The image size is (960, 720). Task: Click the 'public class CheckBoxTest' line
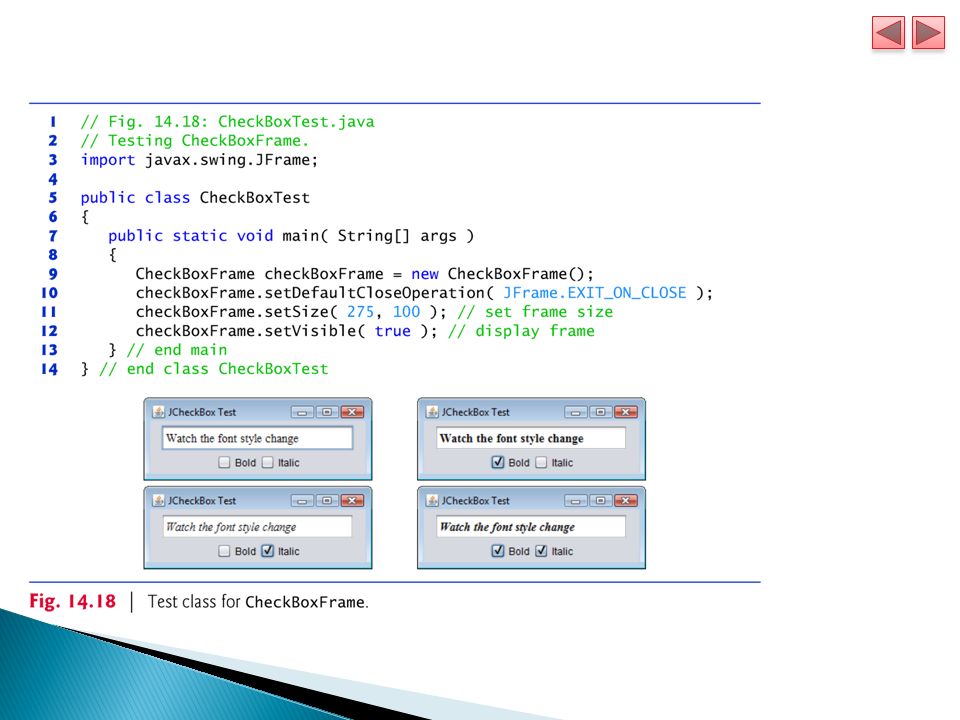click(x=195, y=198)
